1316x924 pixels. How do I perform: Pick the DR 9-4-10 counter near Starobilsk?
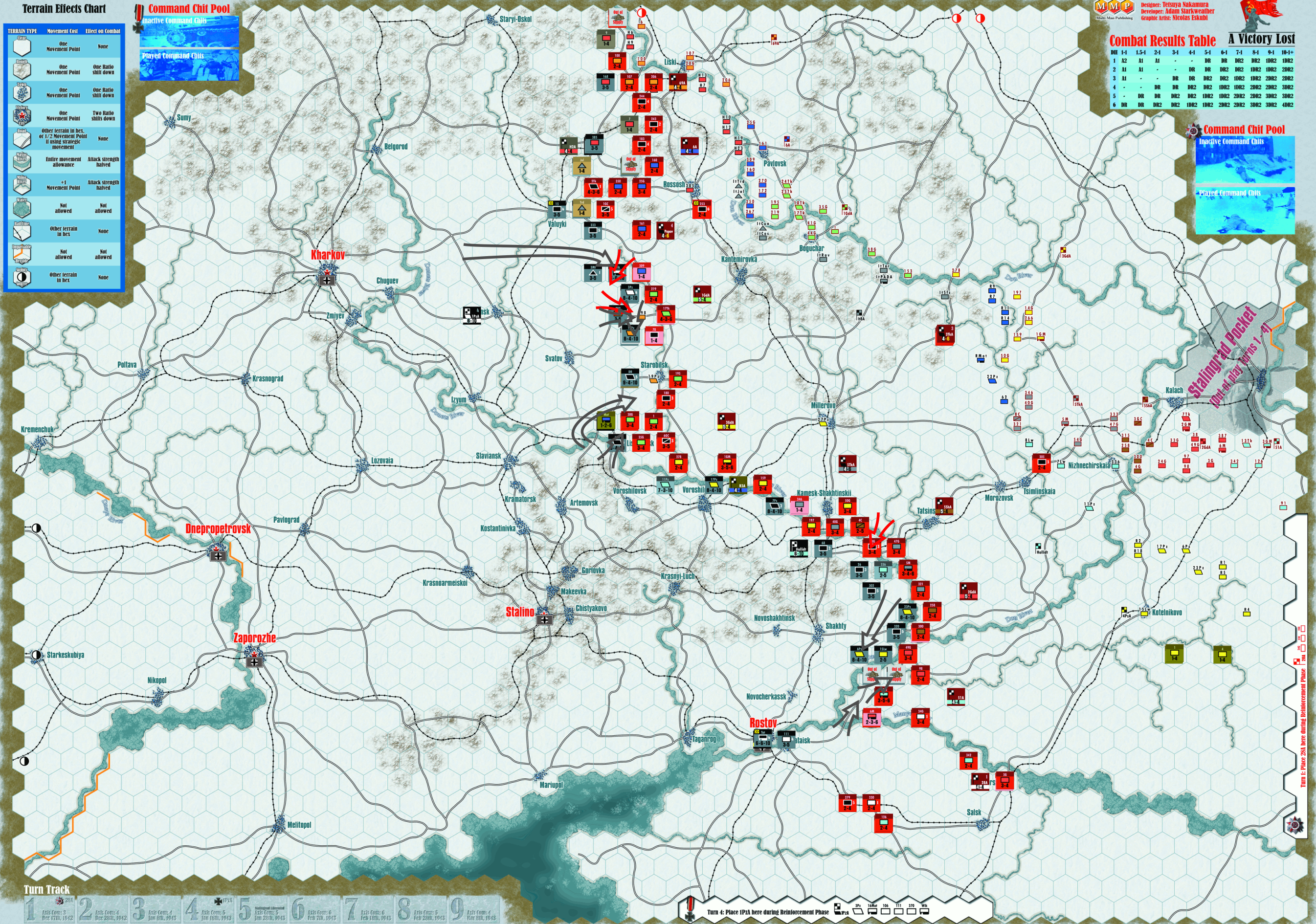pos(630,378)
